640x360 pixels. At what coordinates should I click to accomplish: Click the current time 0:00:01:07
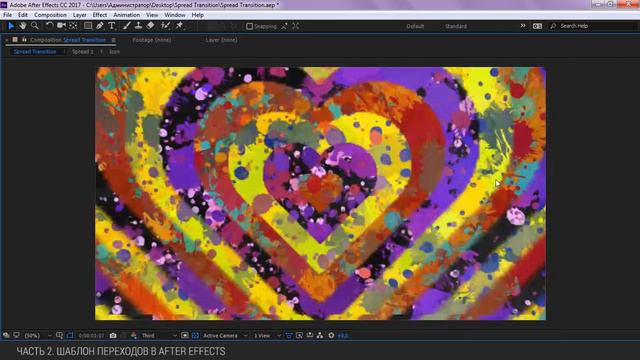pyautogui.click(x=91, y=336)
